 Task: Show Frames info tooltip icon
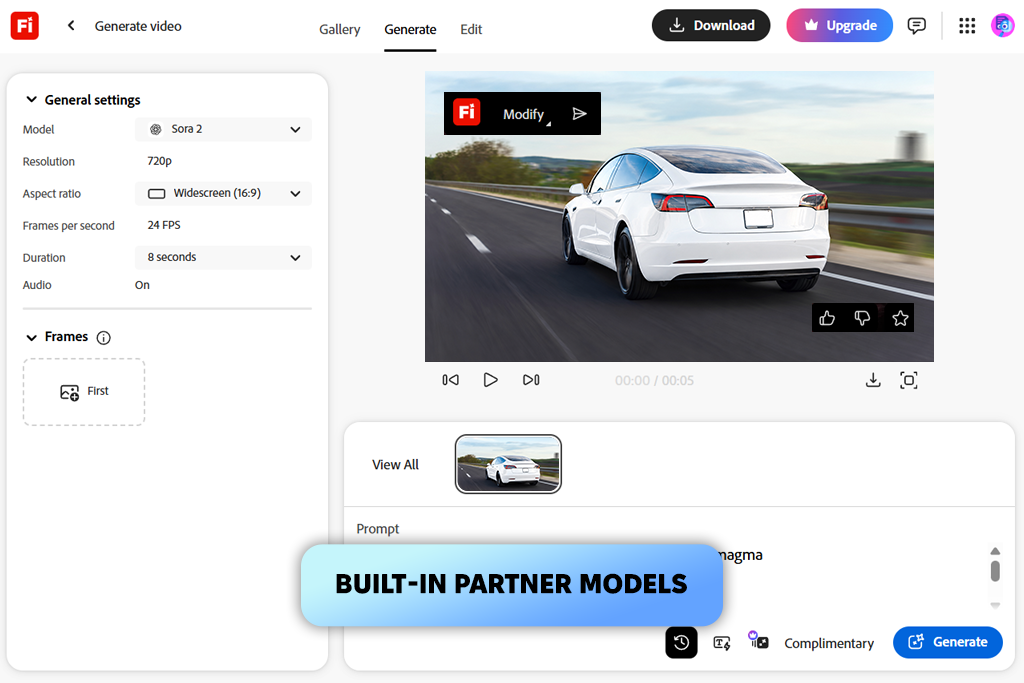[103, 338]
